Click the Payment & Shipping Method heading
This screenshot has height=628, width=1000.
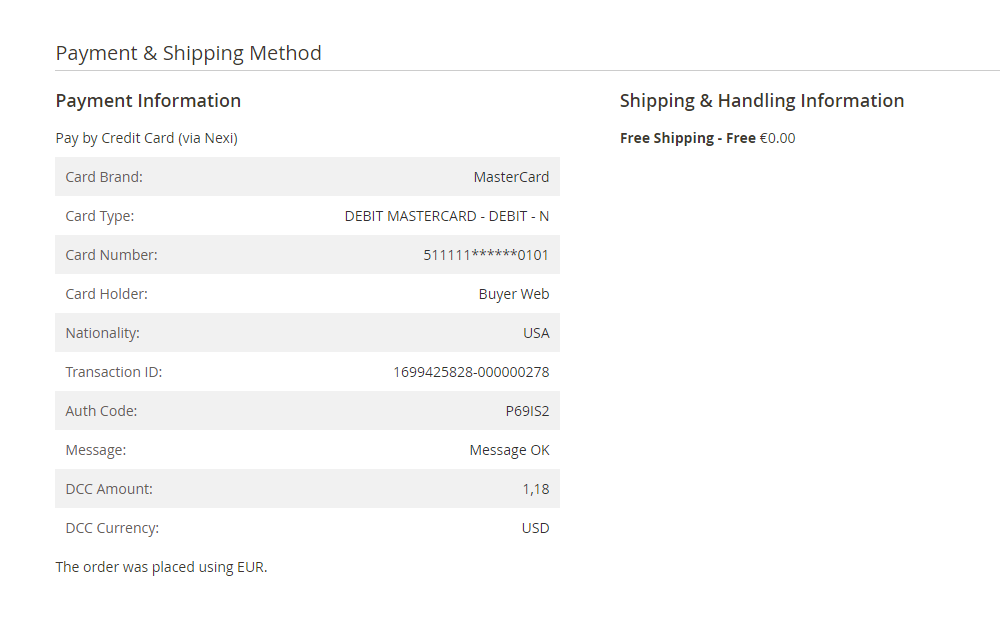coord(188,53)
